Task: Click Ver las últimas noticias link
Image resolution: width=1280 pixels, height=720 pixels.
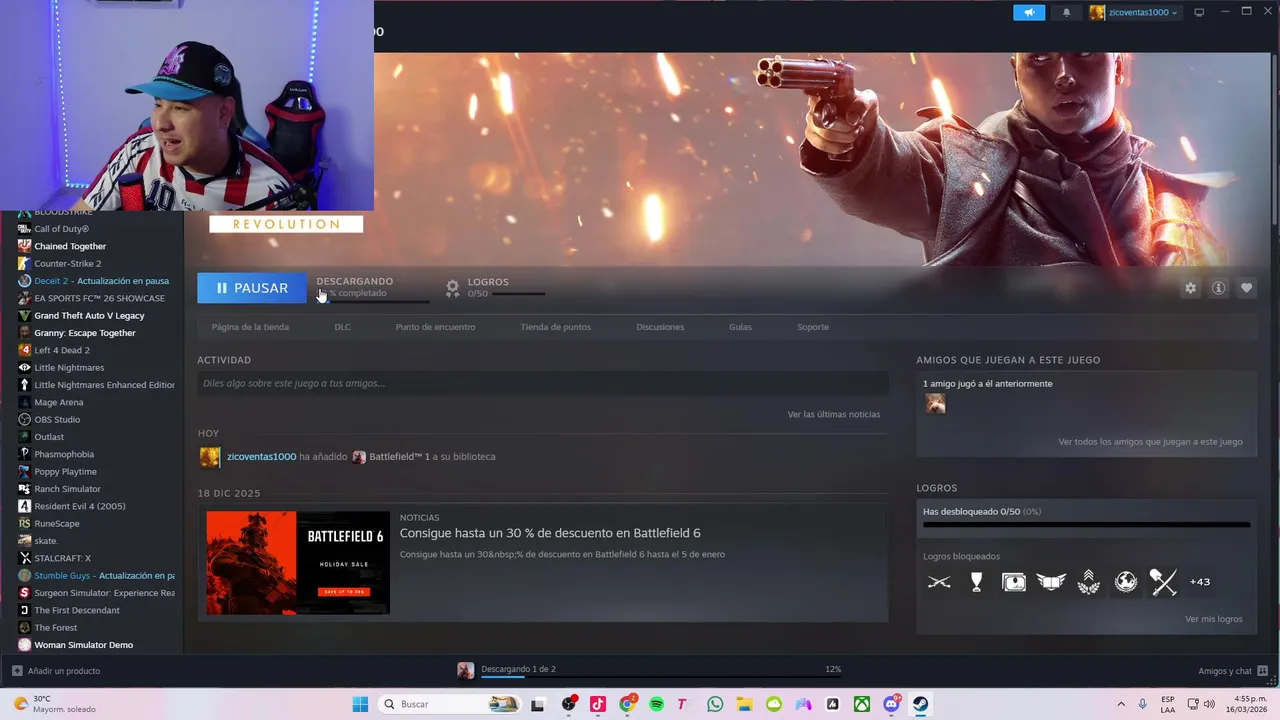Action: coord(834,414)
